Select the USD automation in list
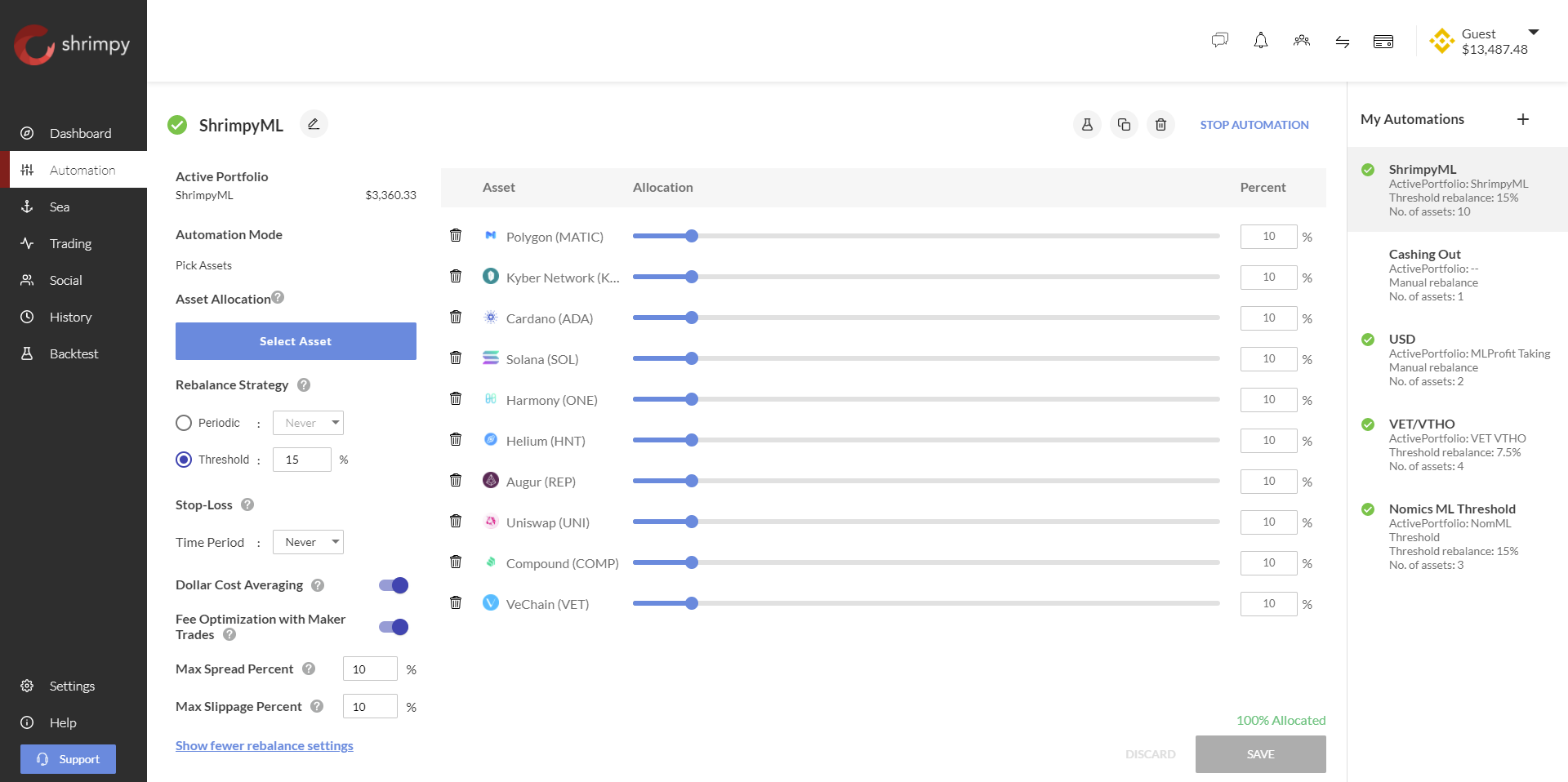Screen dimensions: 1568x782 pyautogui.click(x=1458, y=360)
